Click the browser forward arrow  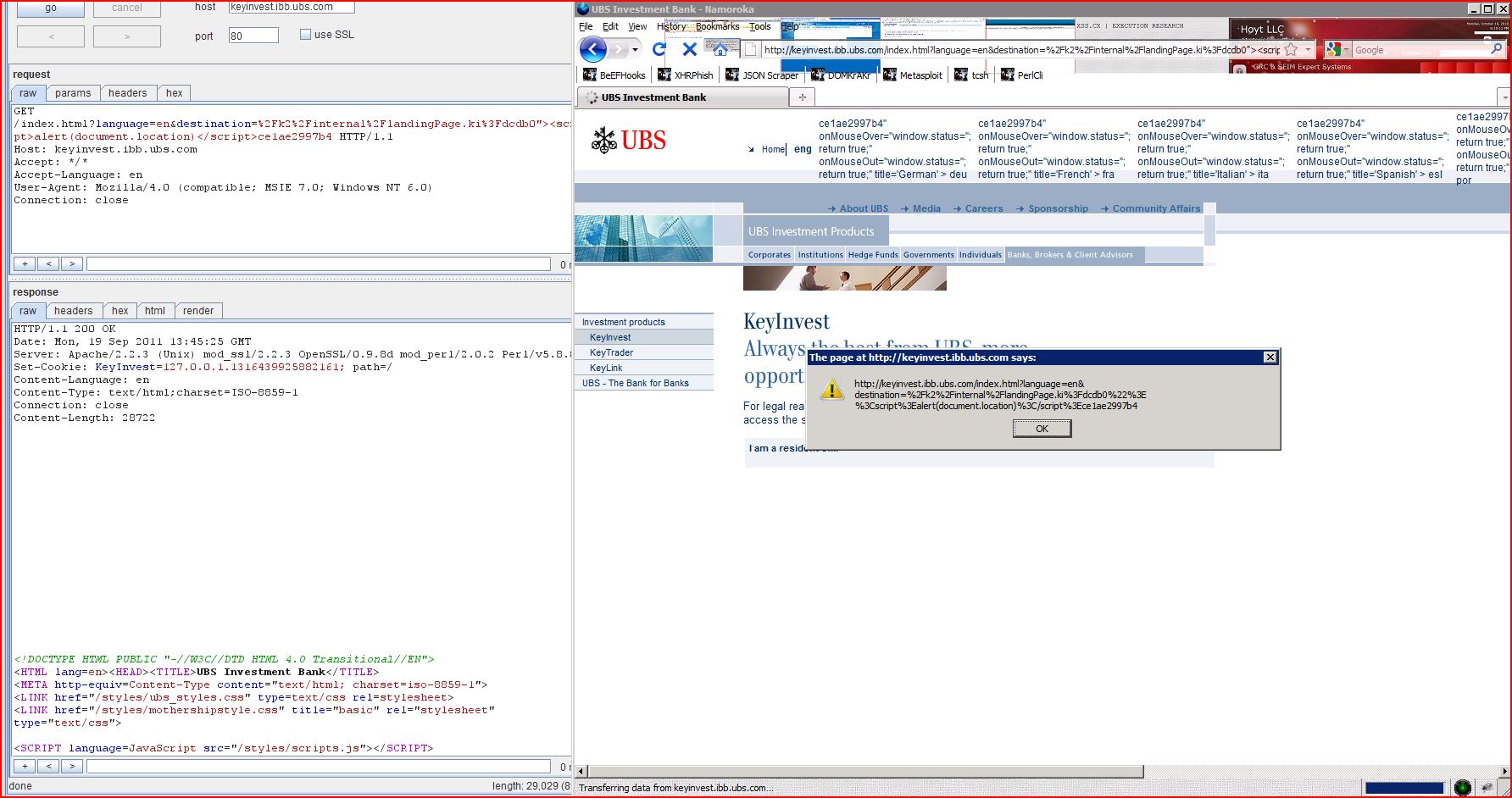(619, 49)
